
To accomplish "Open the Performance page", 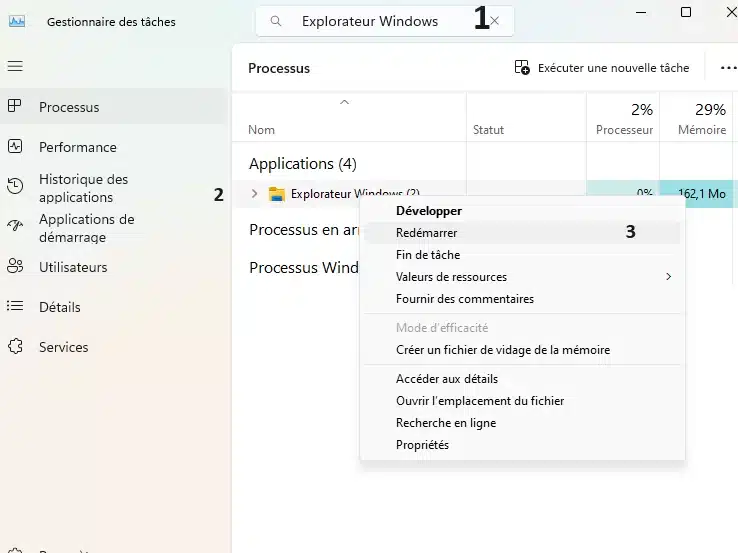I will pos(113,147).
